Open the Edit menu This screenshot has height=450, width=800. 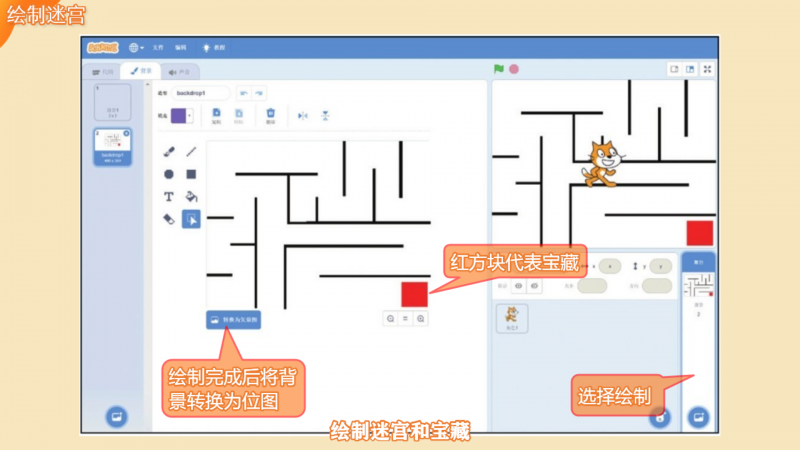click(181, 47)
